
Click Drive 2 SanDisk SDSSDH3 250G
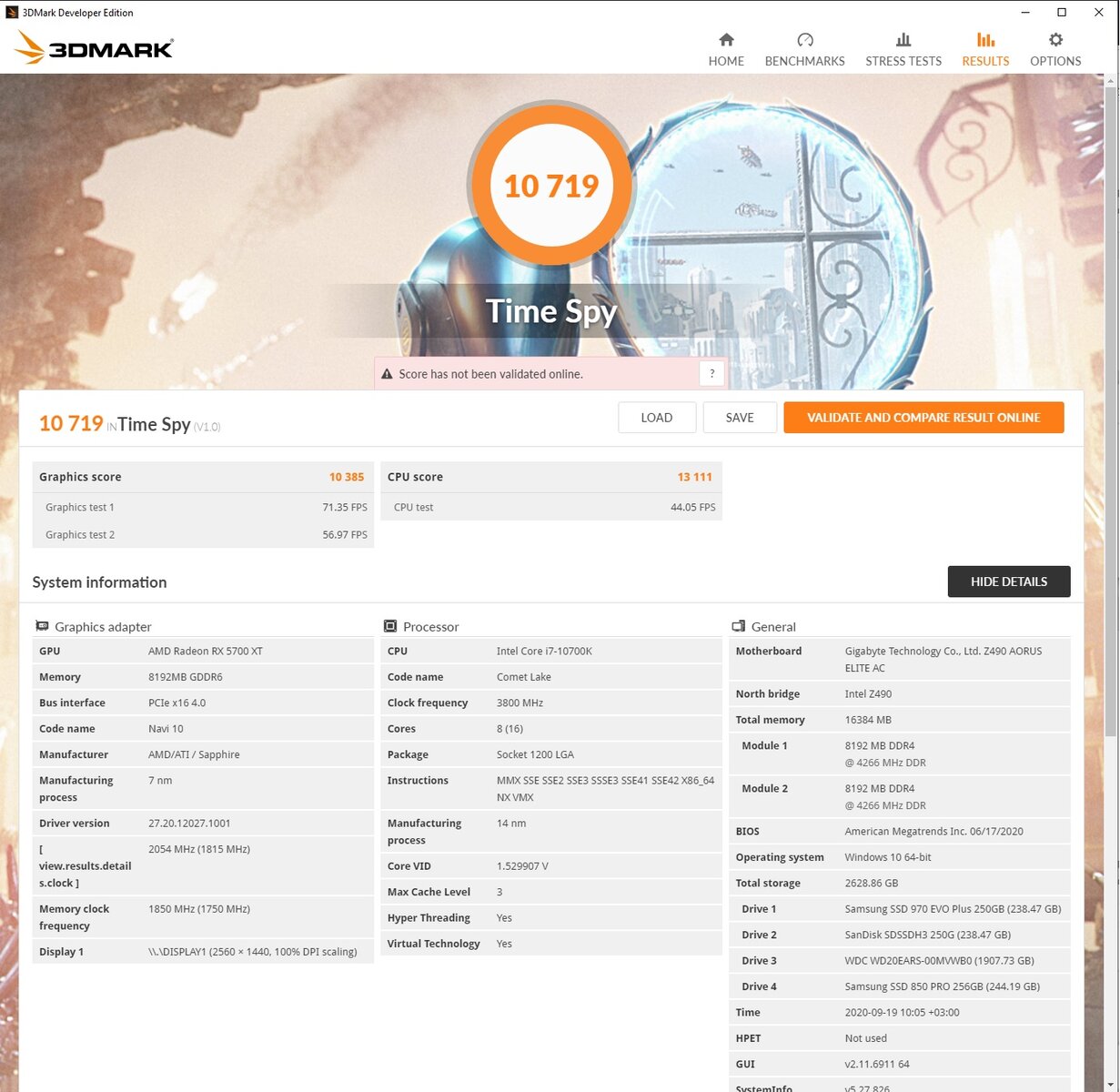coord(928,935)
